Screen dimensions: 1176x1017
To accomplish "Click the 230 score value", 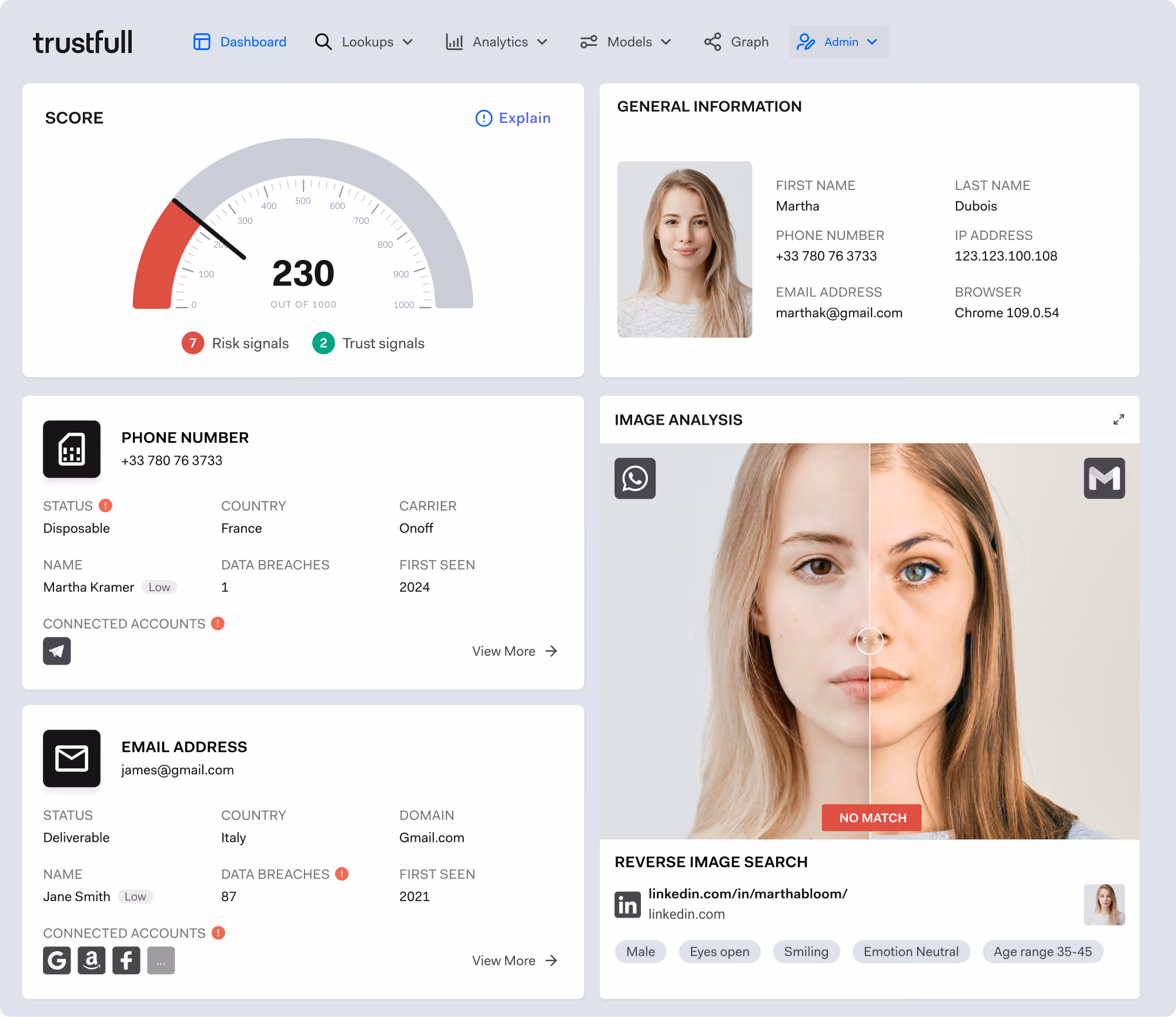I will [x=303, y=274].
